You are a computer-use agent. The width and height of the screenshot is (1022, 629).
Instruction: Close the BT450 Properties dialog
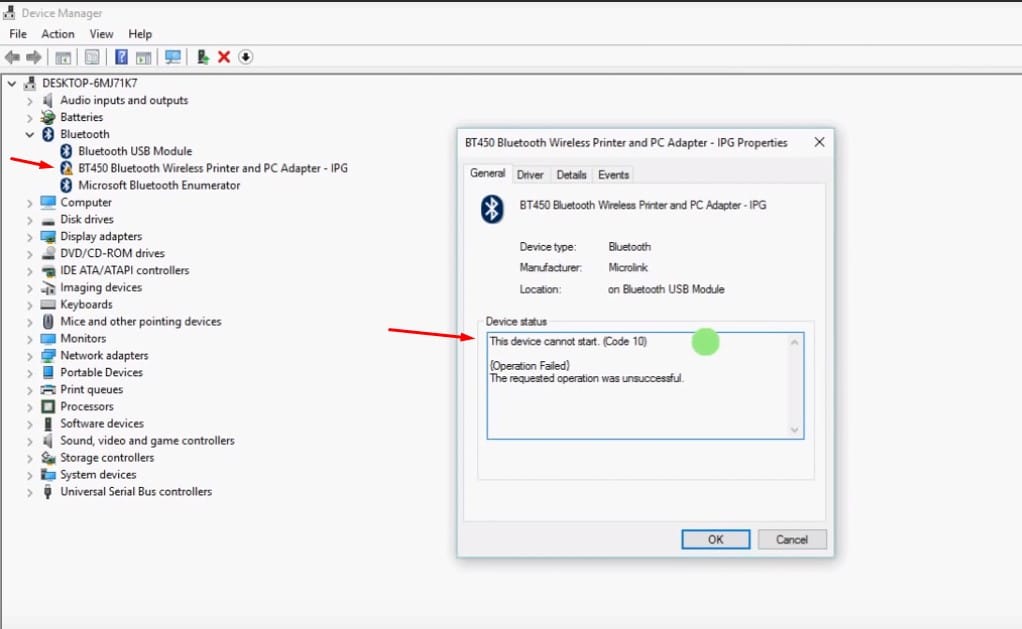tap(819, 142)
